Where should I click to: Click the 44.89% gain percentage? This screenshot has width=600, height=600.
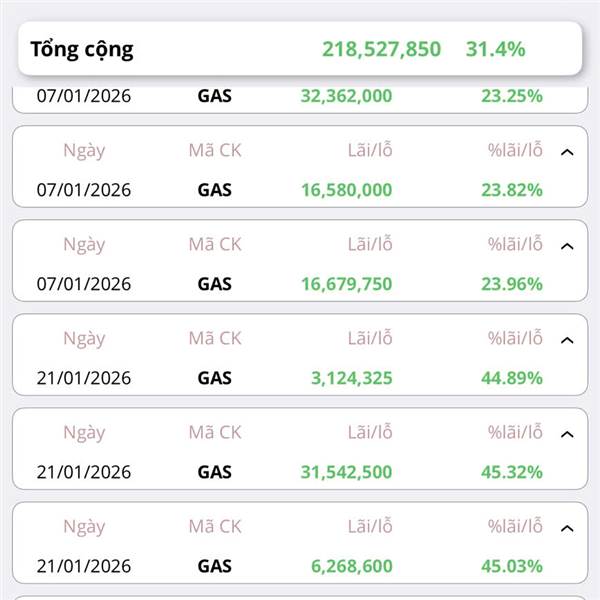(x=510, y=378)
